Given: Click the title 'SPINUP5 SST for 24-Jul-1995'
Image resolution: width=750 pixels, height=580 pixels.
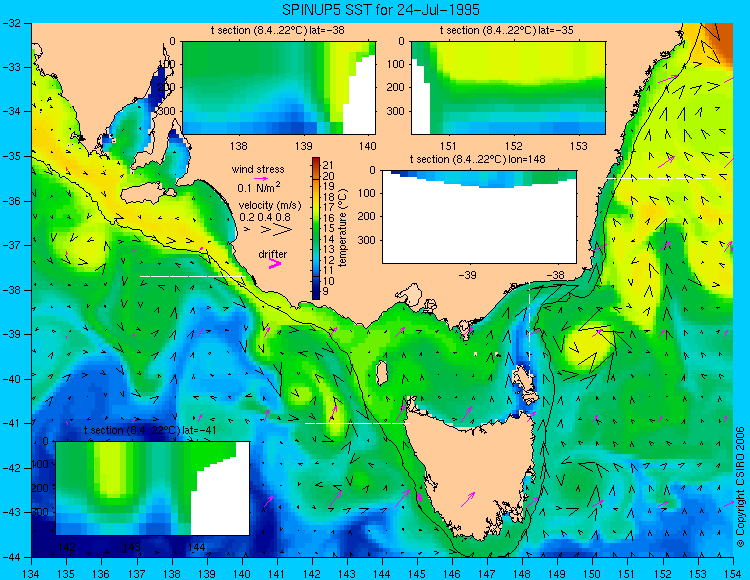Looking at the screenshot, I should tap(381, 10).
